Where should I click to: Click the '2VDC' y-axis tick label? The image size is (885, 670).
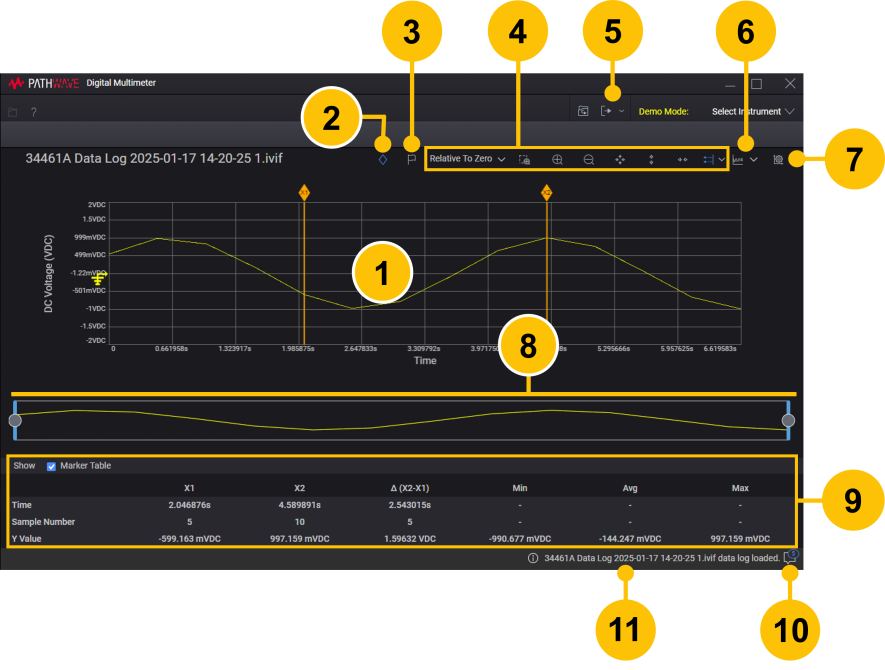pos(97,205)
